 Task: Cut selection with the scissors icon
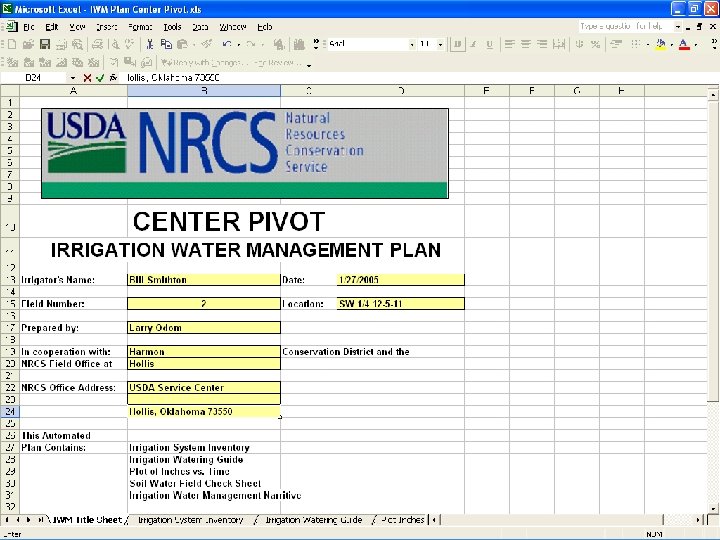click(x=149, y=44)
